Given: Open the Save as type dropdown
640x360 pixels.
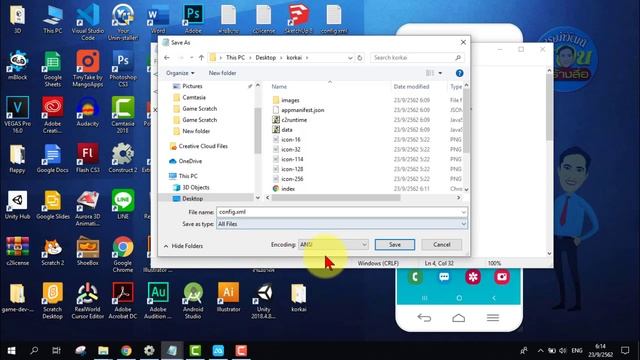Looking at the screenshot, I should (x=342, y=224).
